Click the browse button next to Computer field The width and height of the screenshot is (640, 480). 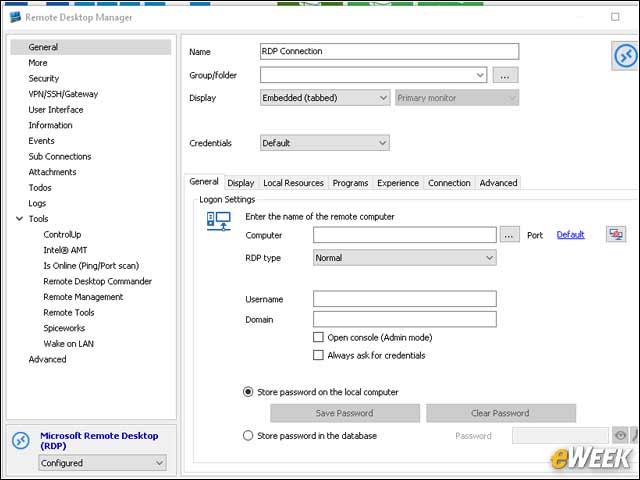point(509,235)
